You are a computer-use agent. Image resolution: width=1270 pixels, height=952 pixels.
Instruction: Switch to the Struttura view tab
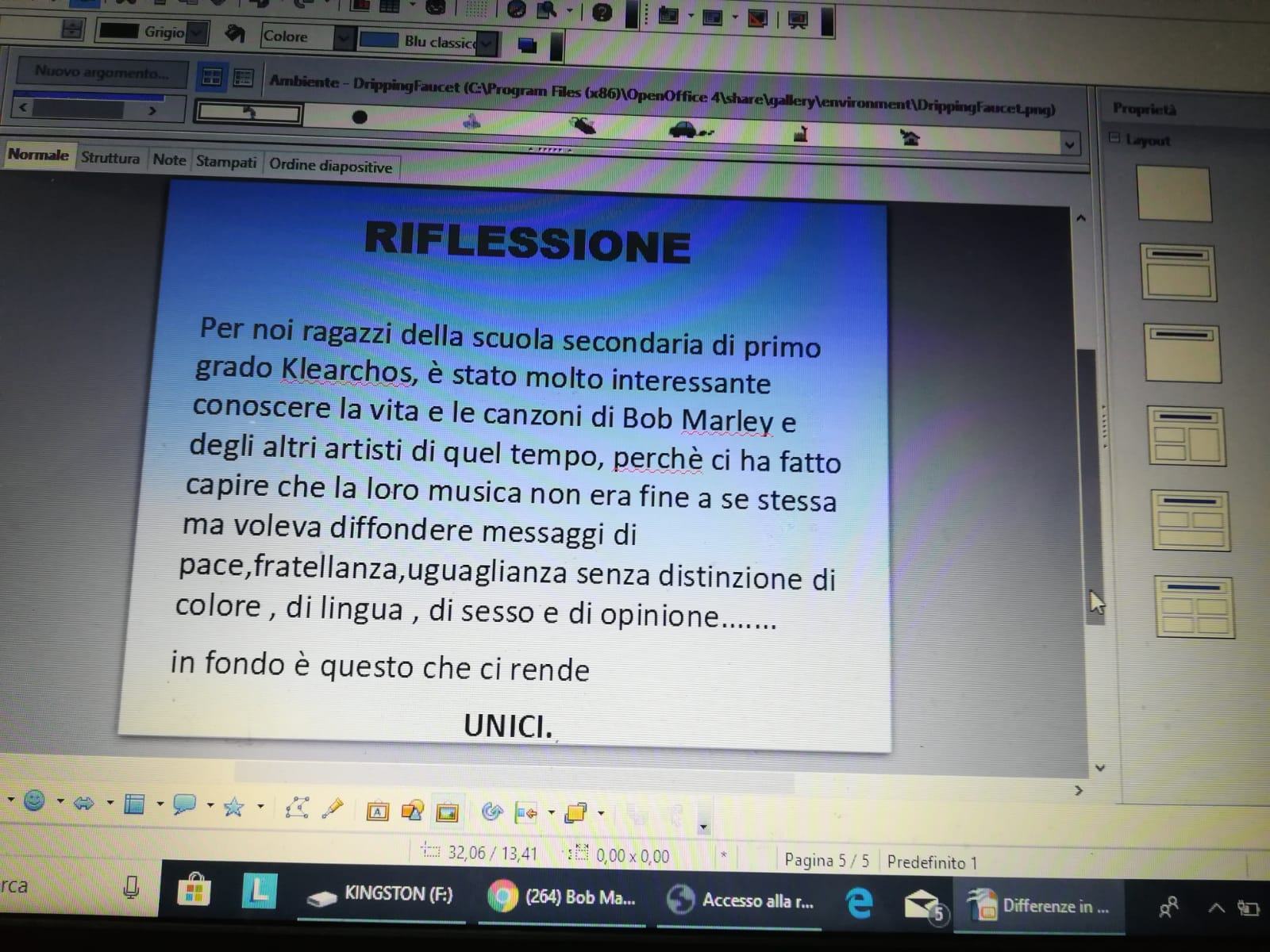pos(110,158)
